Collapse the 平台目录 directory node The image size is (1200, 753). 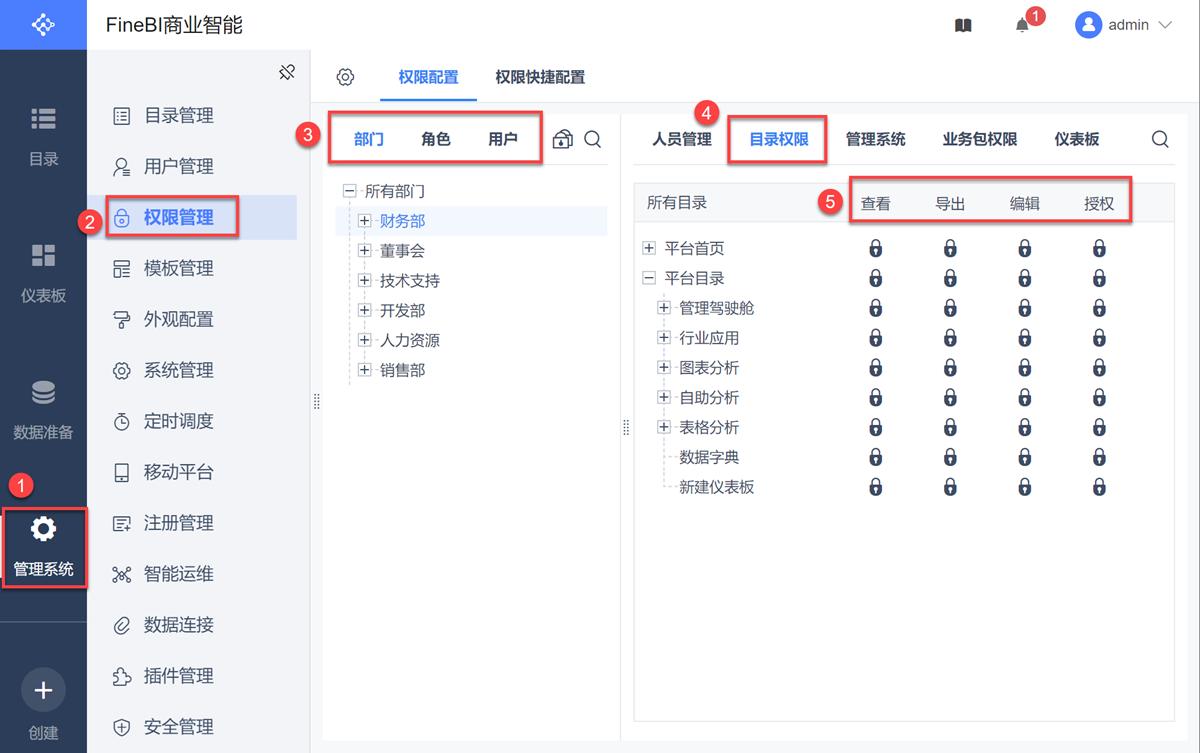point(648,278)
